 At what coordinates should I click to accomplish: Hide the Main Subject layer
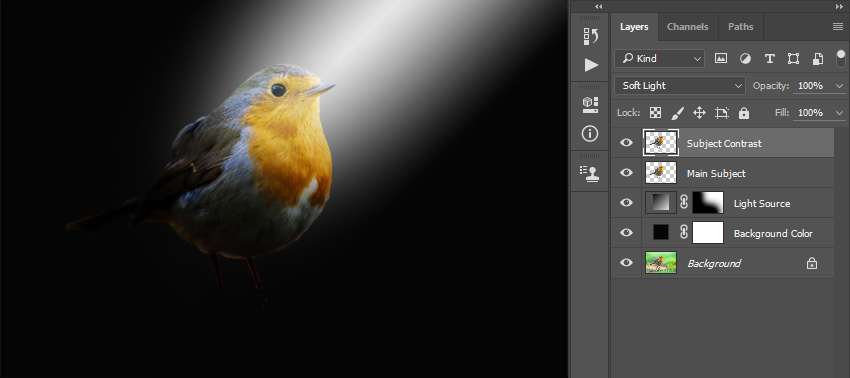626,172
